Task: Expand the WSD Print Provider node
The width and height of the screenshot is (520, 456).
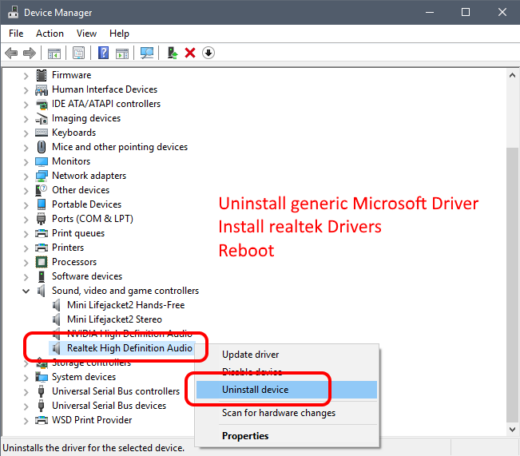Action: [x=26, y=421]
